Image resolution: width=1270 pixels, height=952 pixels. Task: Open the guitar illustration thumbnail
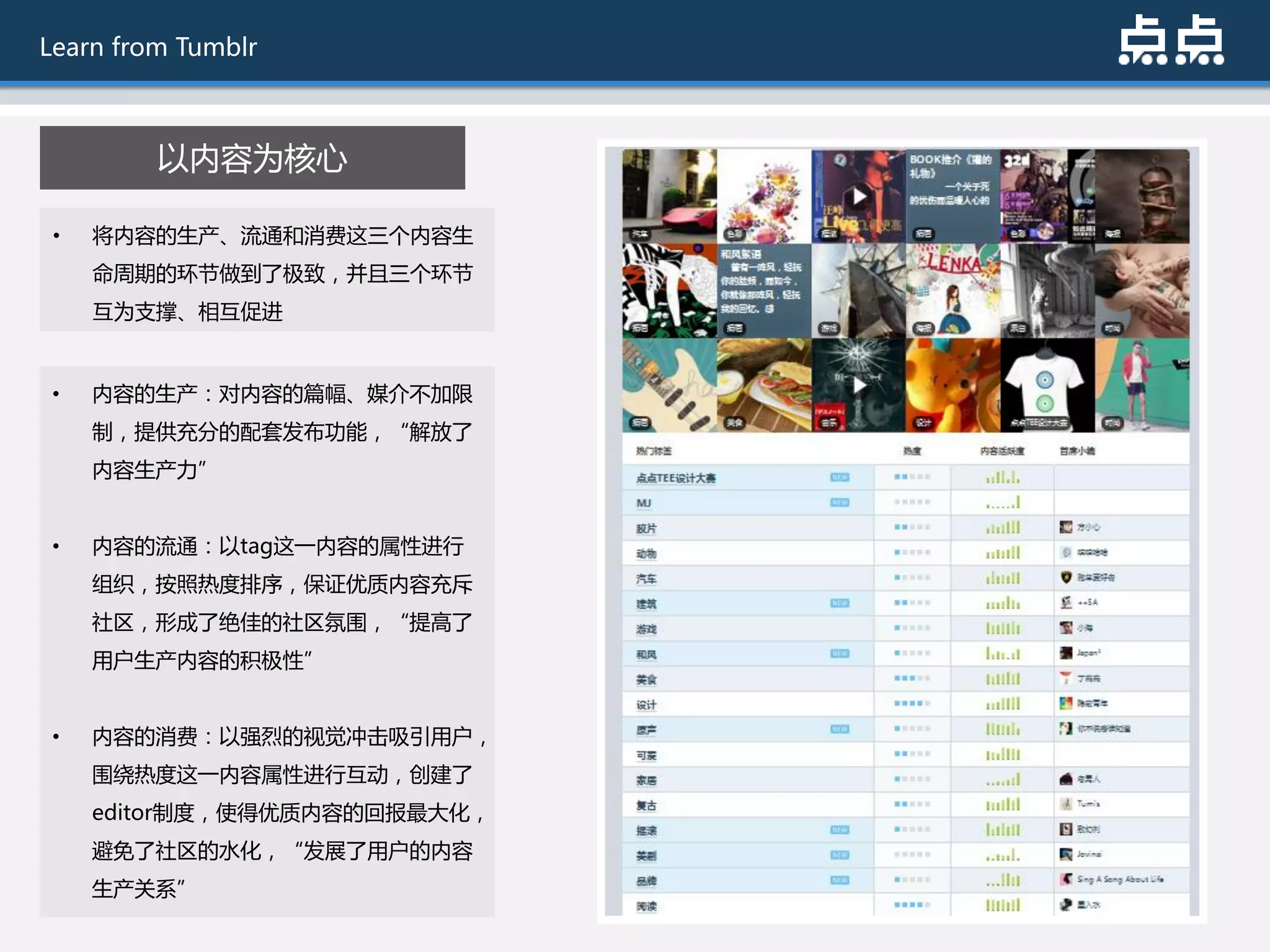pos(670,385)
